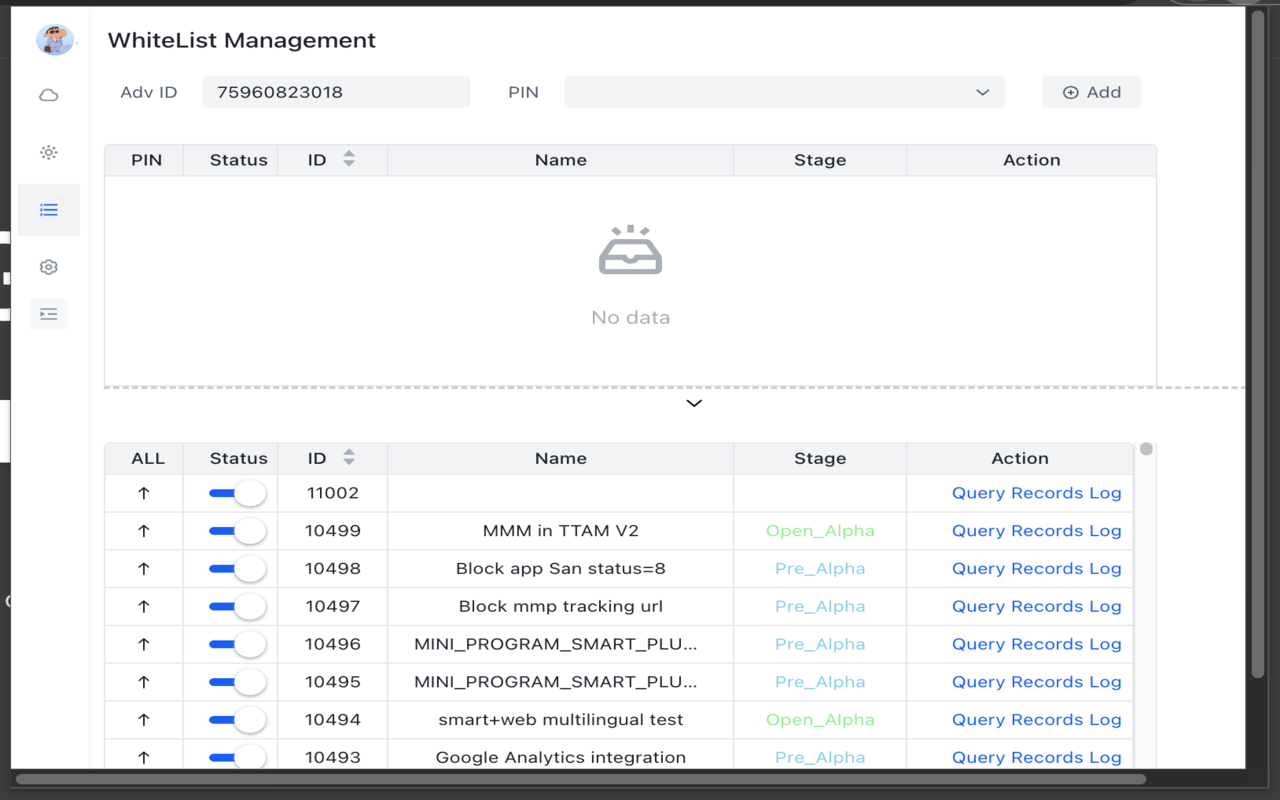This screenshot has height=800, width=1280.
Task: Select the list icon in sidebar
Action: click(48, 210)
